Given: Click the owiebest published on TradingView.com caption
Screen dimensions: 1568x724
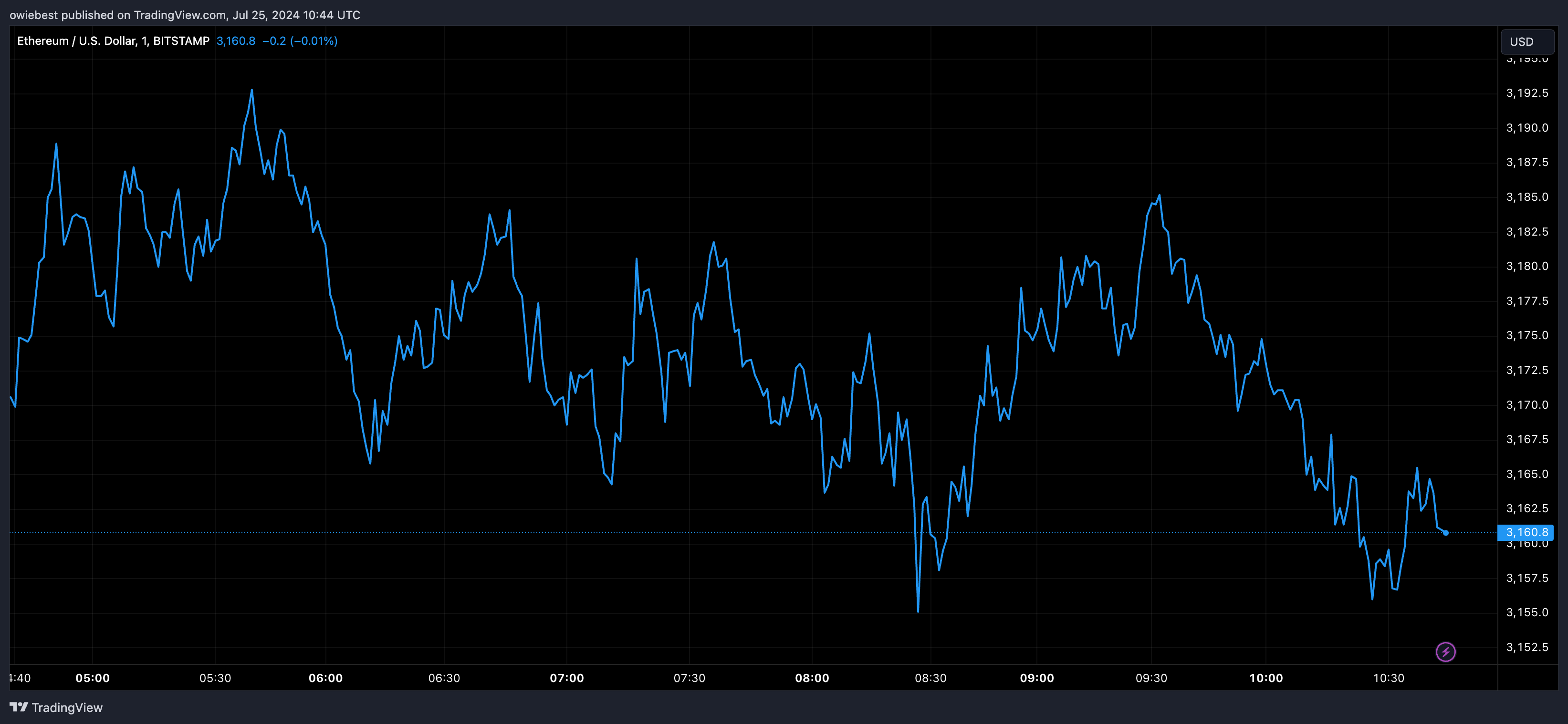Looking at the screenshot, I should [185, 15].
